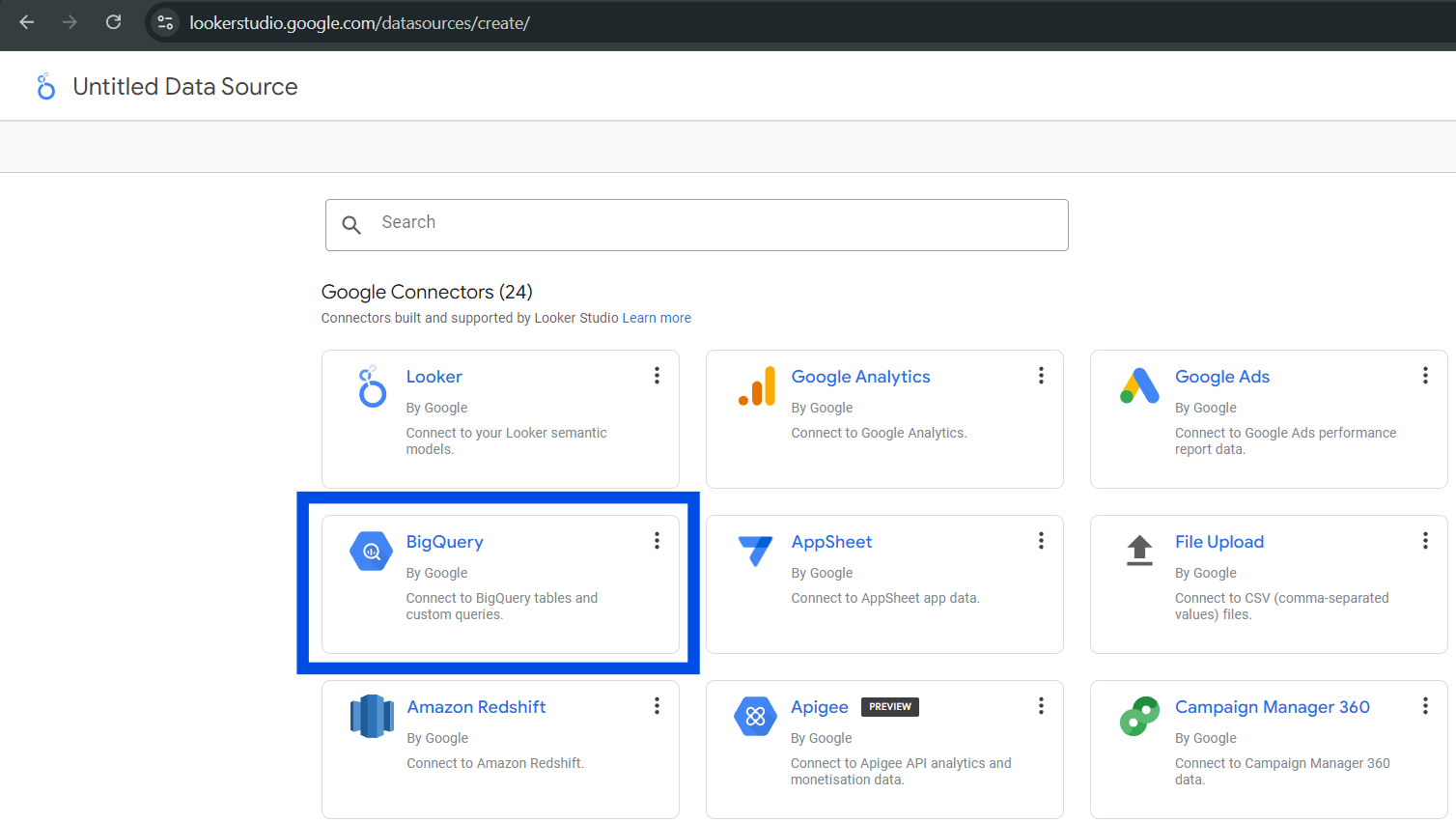
Task: Click 'Connect to Amazon Redshift.' description
Action: pos(495,763)
